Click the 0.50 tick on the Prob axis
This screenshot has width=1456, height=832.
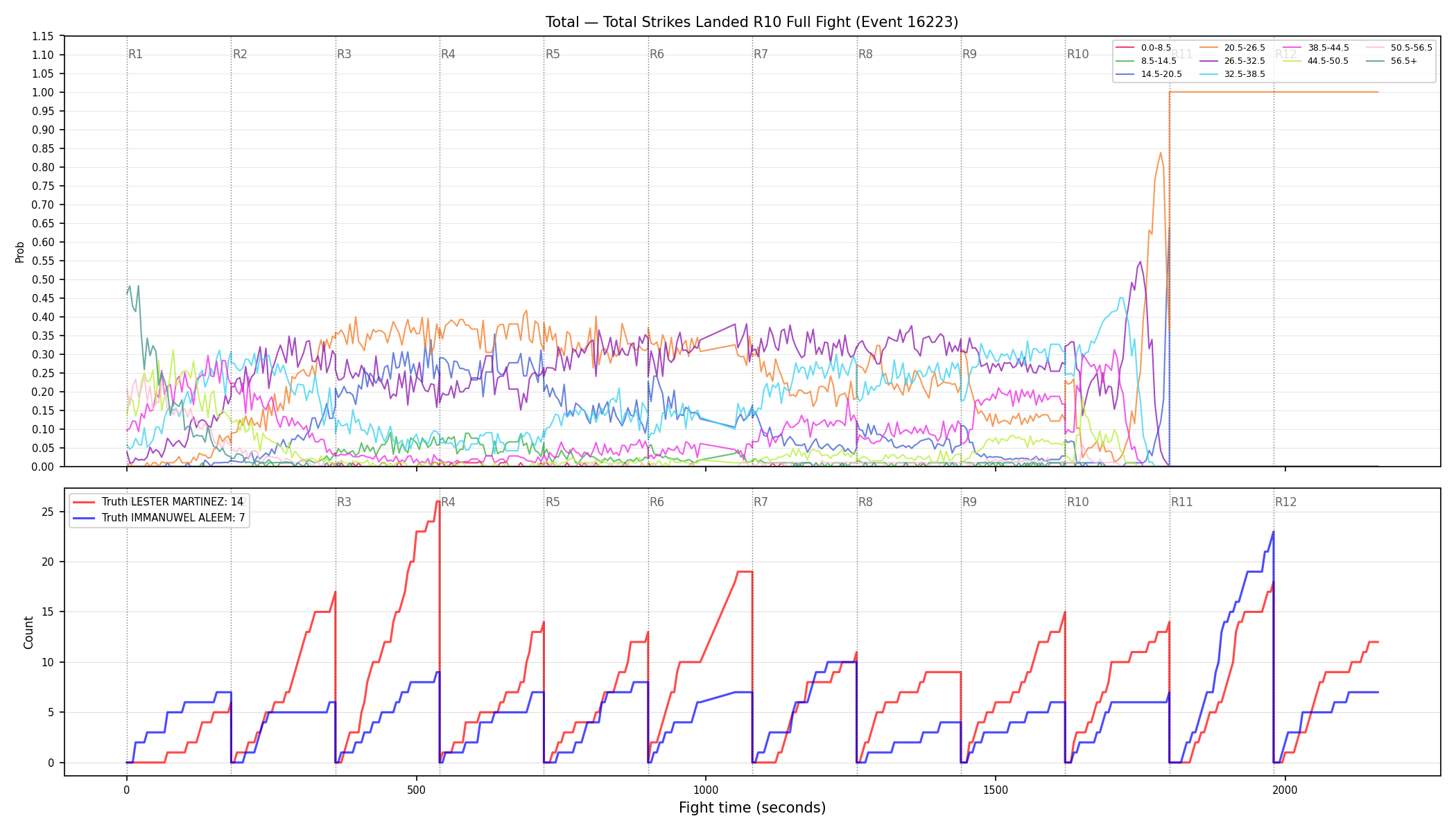click(x=43, y=279)
